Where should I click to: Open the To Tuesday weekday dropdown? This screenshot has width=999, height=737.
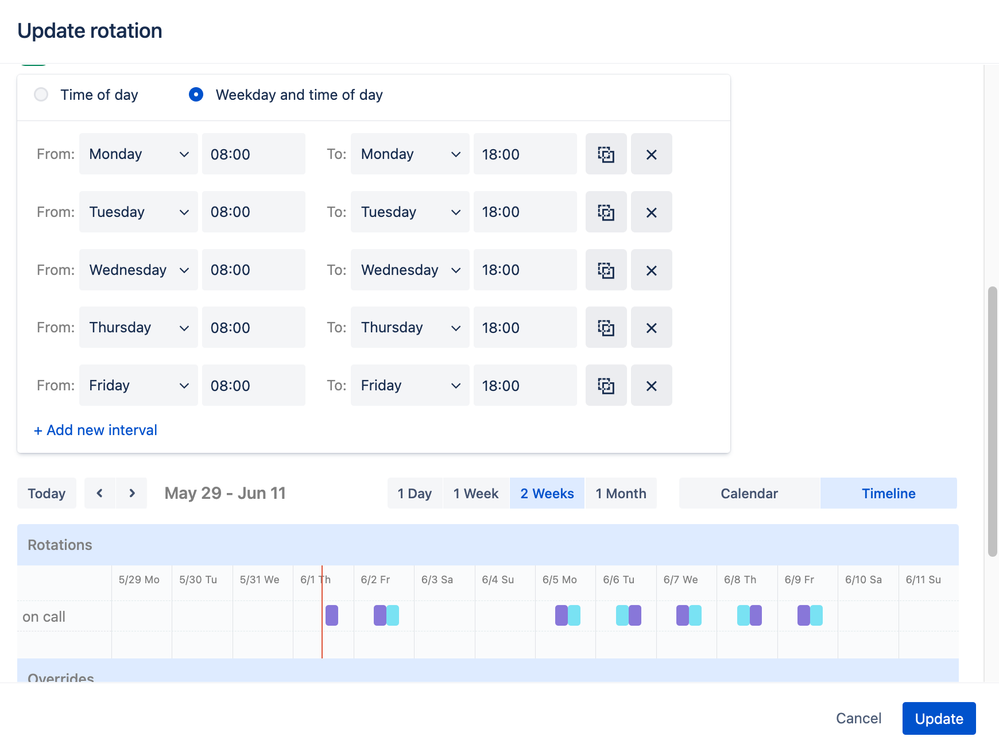[x=410, y=212]
